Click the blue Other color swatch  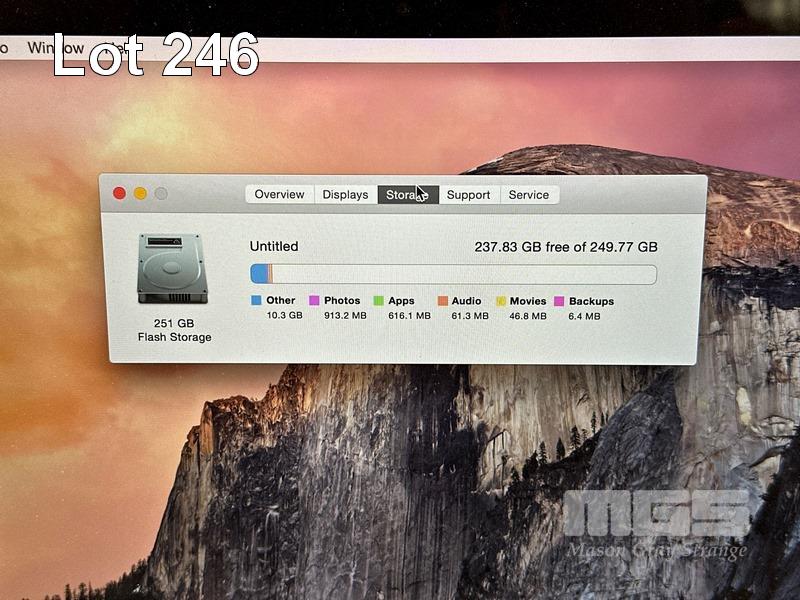pyautogui.click(x=256, y=300)
